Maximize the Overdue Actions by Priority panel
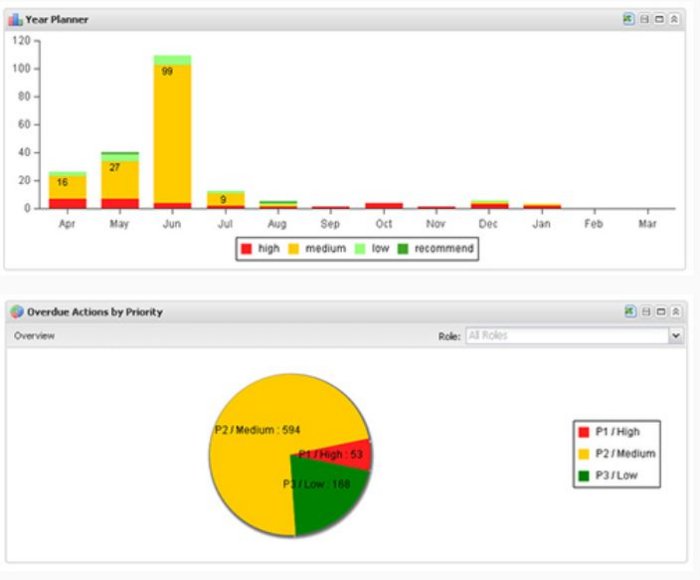The height and width of the screenshot is (580, 700). (659, 312)
